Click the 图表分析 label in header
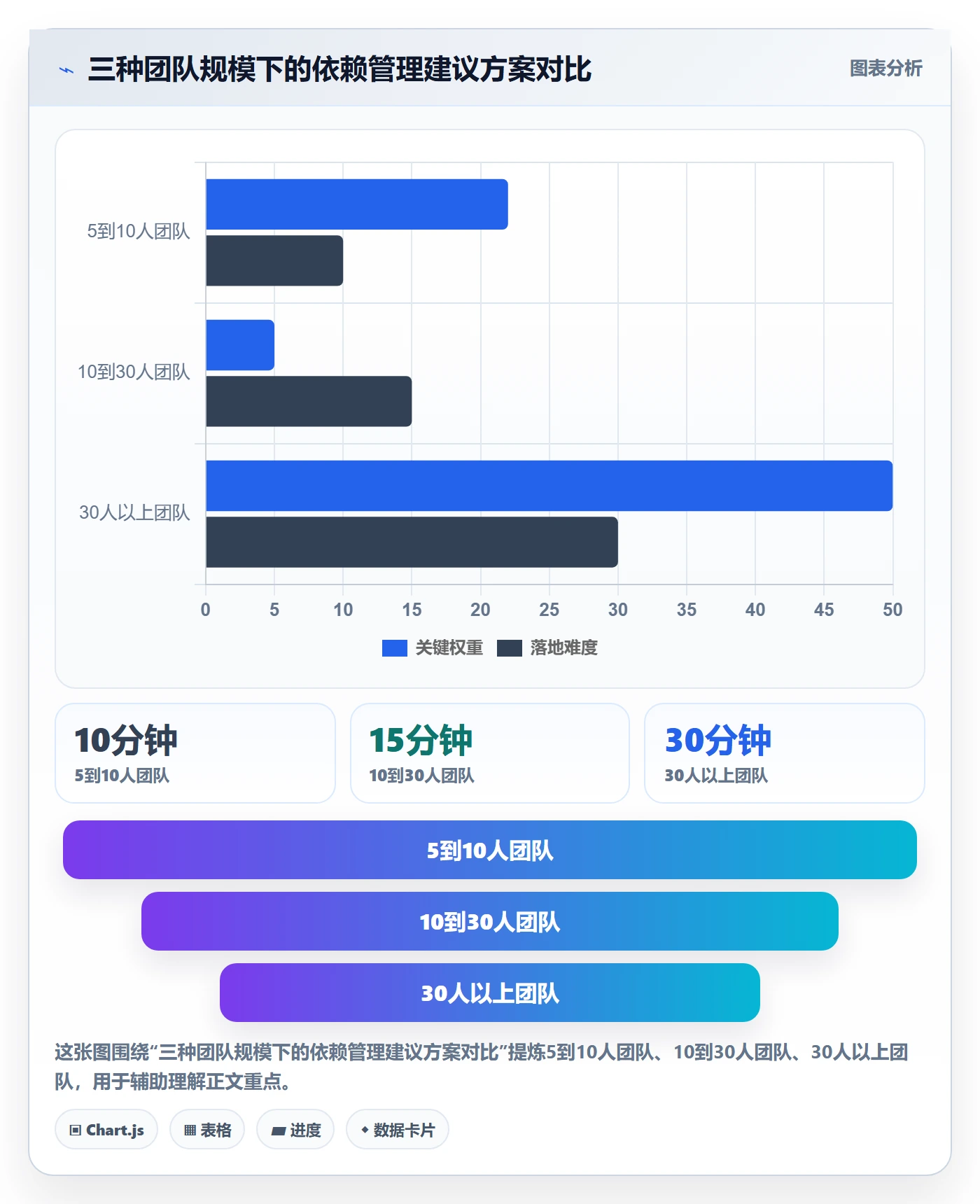 tap(885, 69)
